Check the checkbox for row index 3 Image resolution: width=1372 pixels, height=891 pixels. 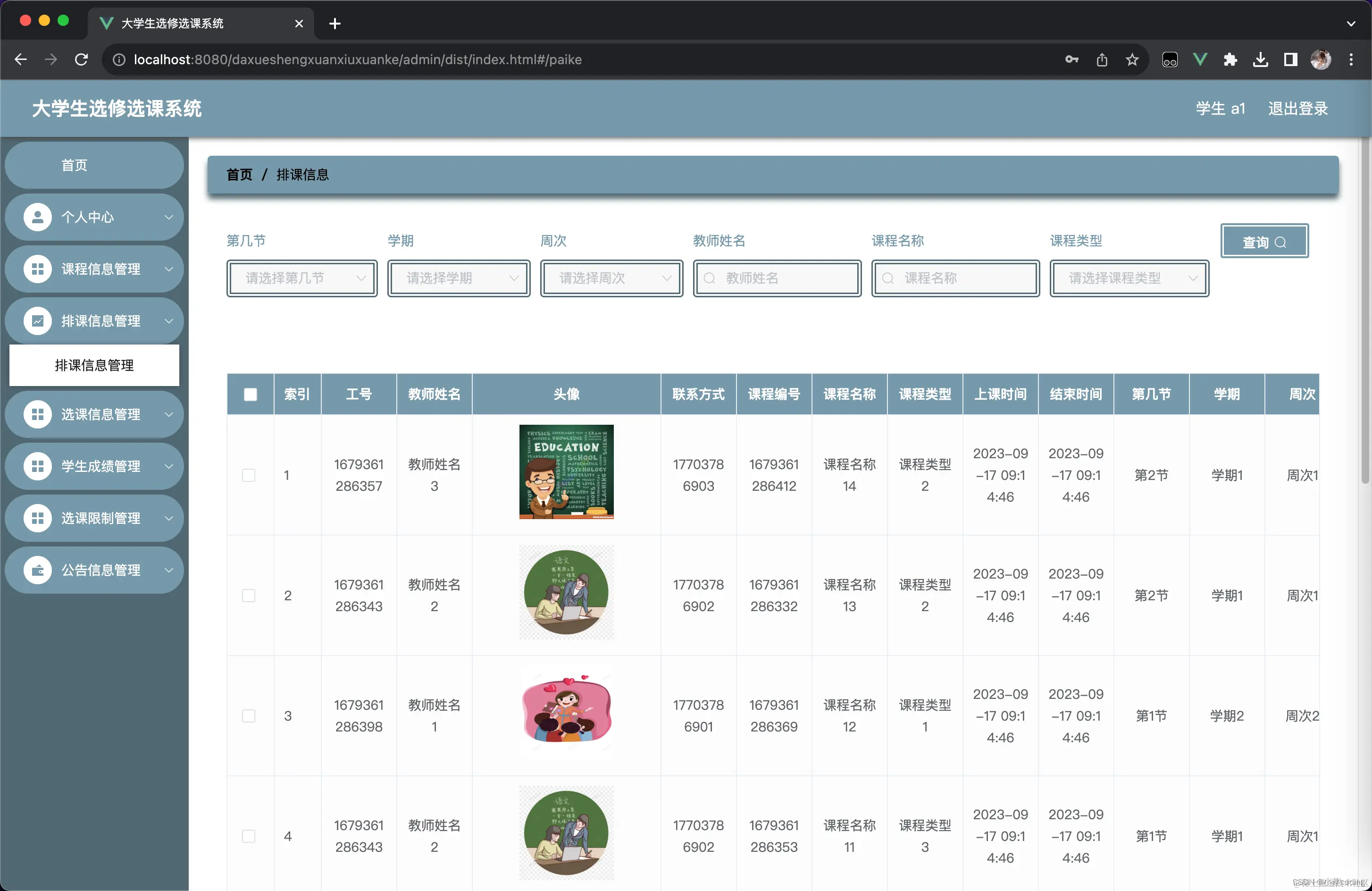pyautogui.click(x=249, y=716)
